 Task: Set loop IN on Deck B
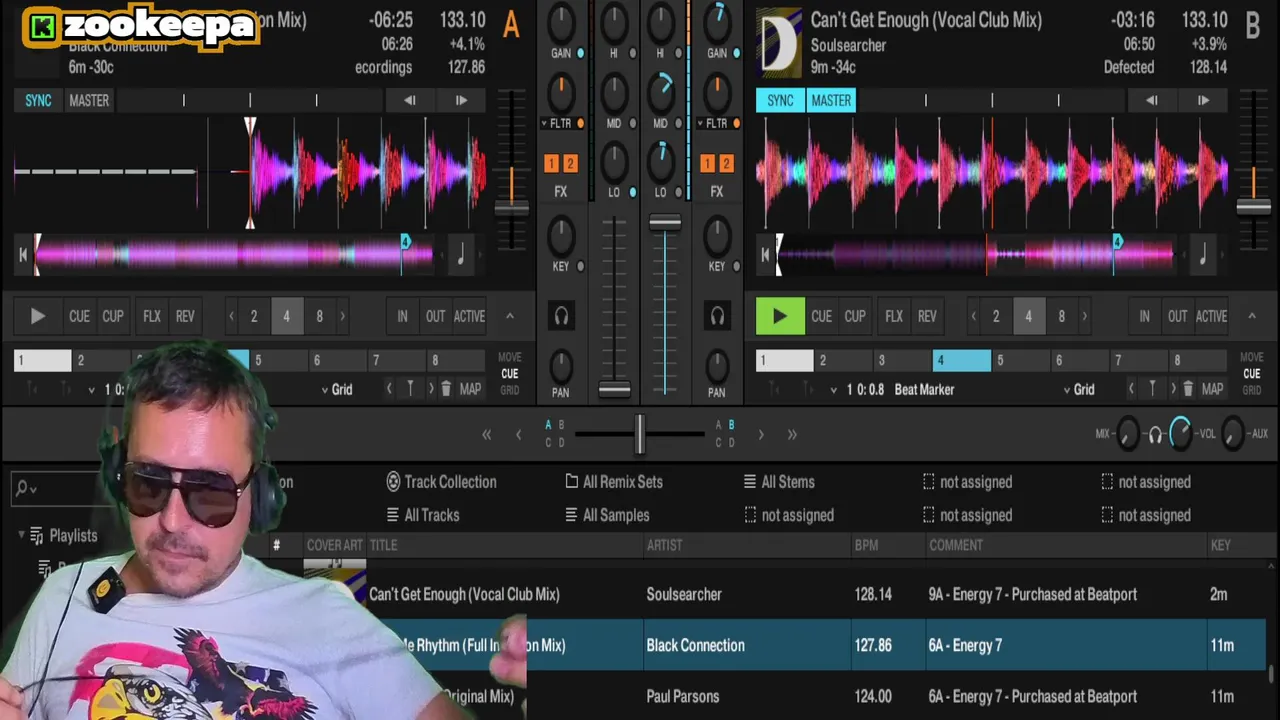(1144, 316)
